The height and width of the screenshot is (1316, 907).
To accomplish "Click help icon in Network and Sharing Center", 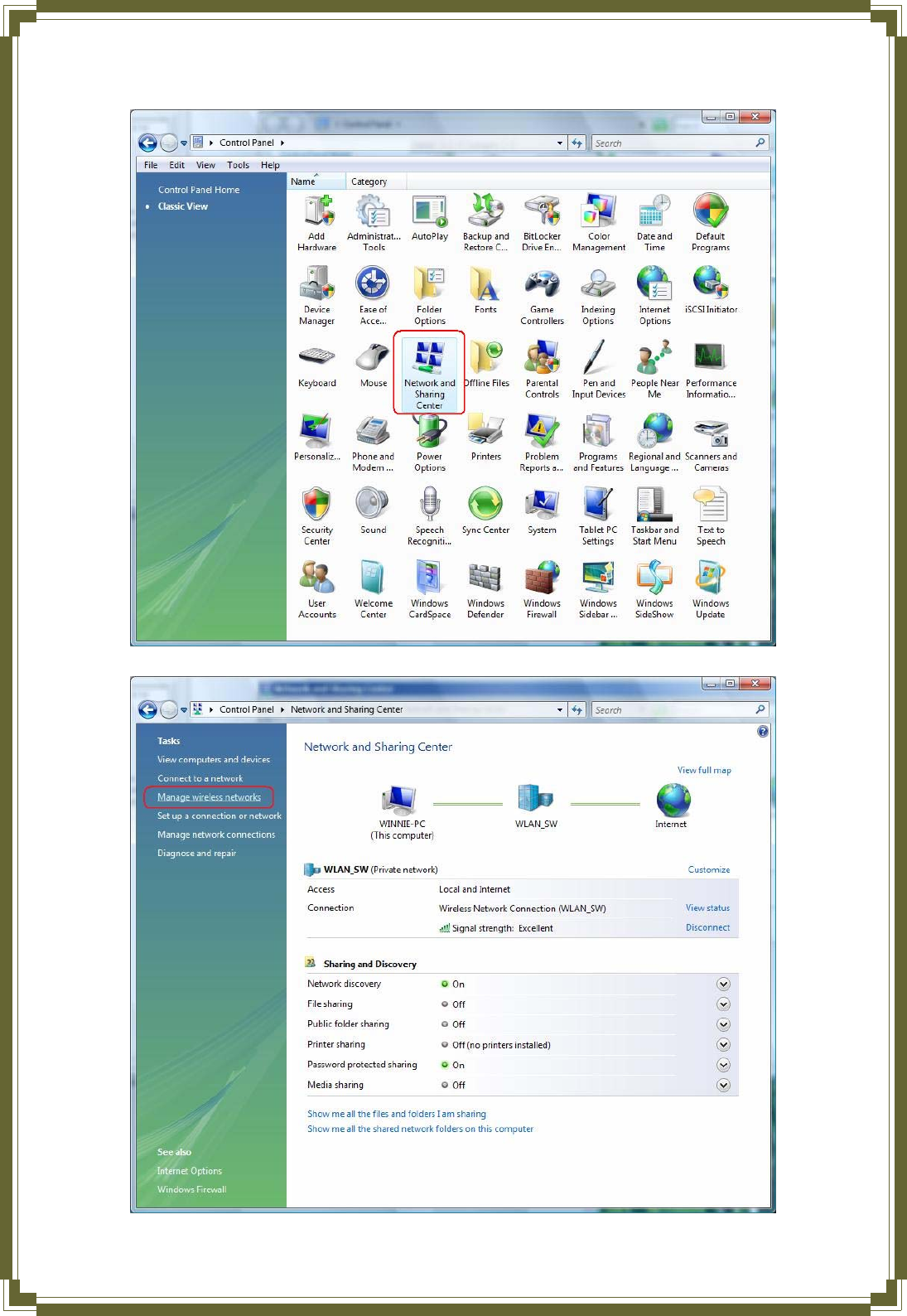I will click(x=763, y=731).
